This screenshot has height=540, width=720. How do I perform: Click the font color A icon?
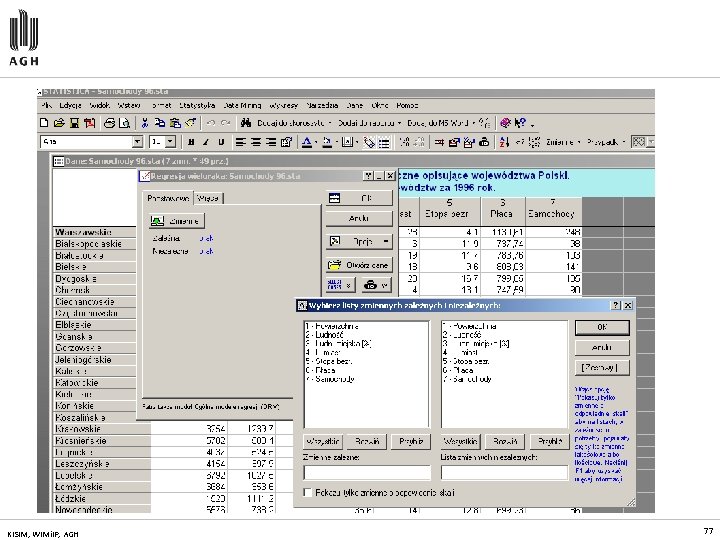(x=307, y=142)
